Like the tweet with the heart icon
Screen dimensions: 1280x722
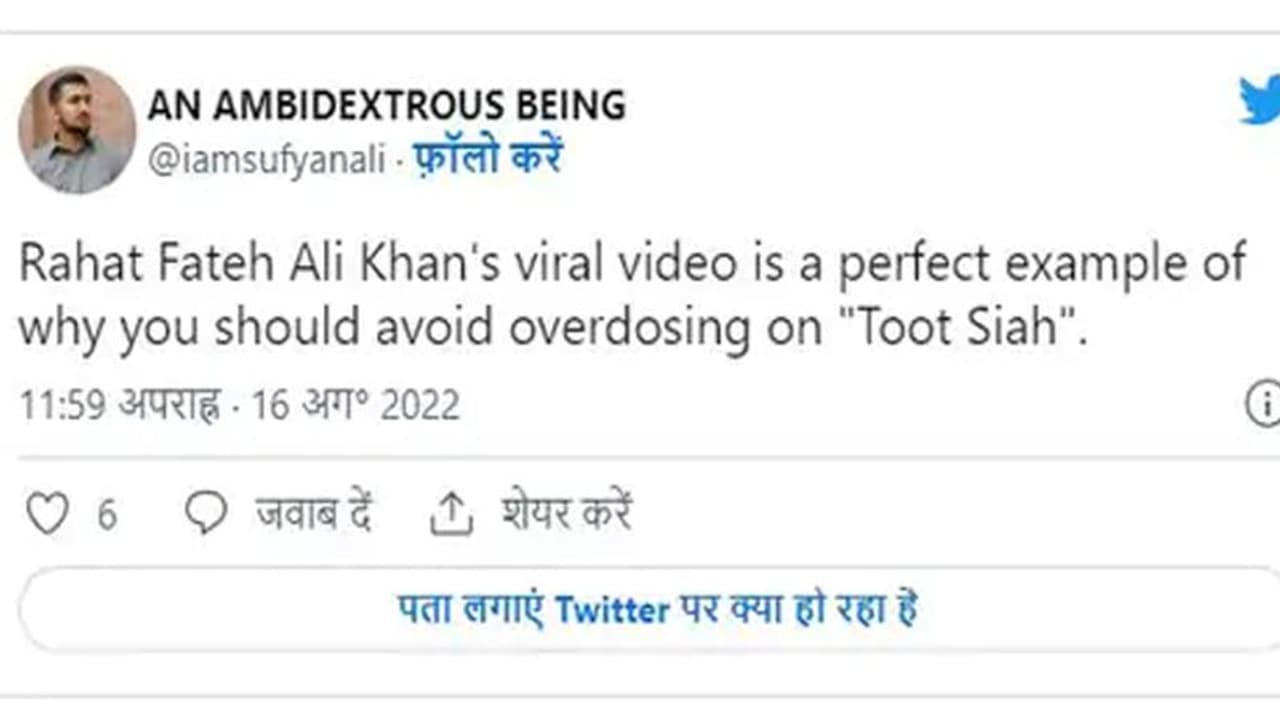[x=46, y=514]
